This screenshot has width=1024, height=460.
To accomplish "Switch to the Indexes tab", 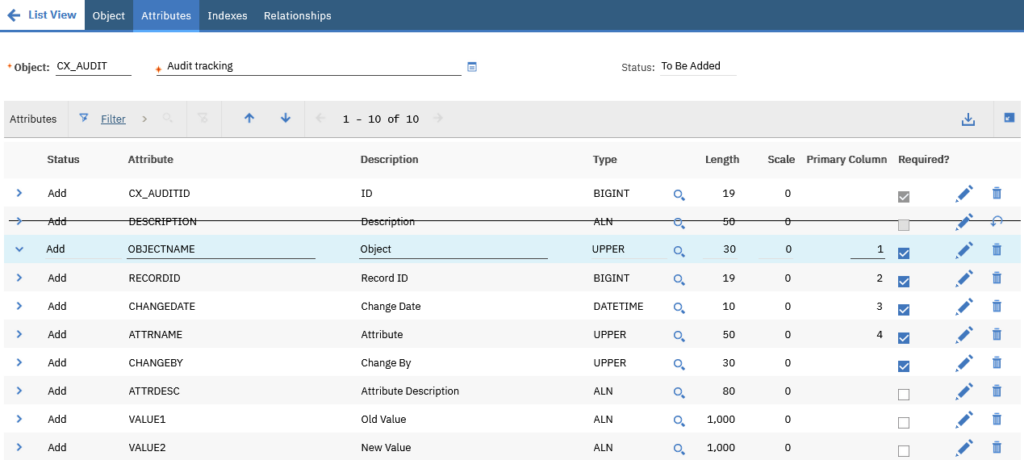I will click(227, 16).
